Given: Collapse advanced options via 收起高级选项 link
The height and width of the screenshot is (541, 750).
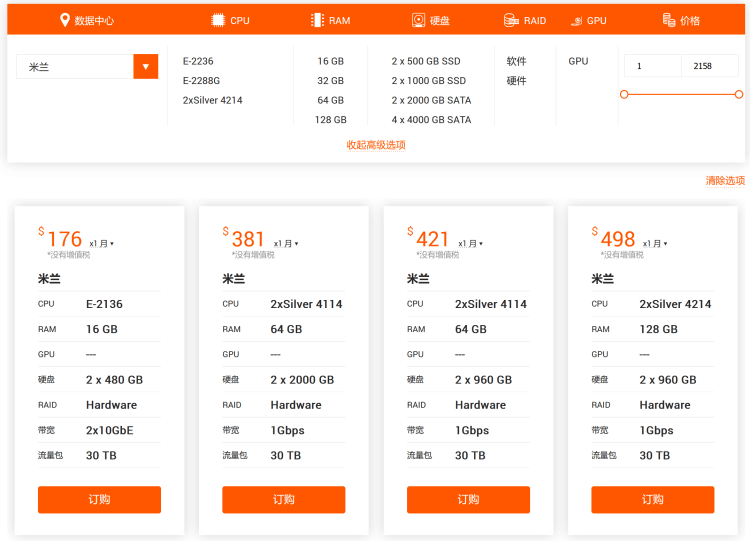Looking at the screenshot, I should [x=376, y=145].
